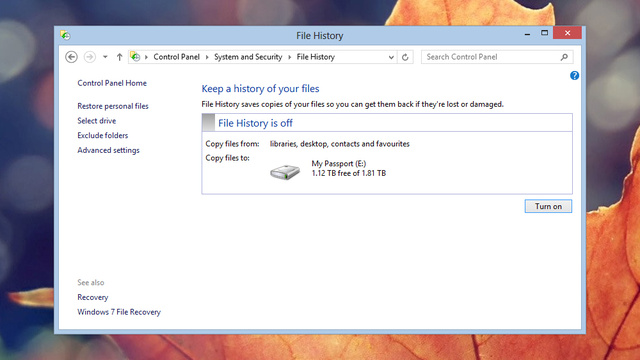Go up one level with Up arrow
This screenshot has width=640, height=360.
point(119,57)
